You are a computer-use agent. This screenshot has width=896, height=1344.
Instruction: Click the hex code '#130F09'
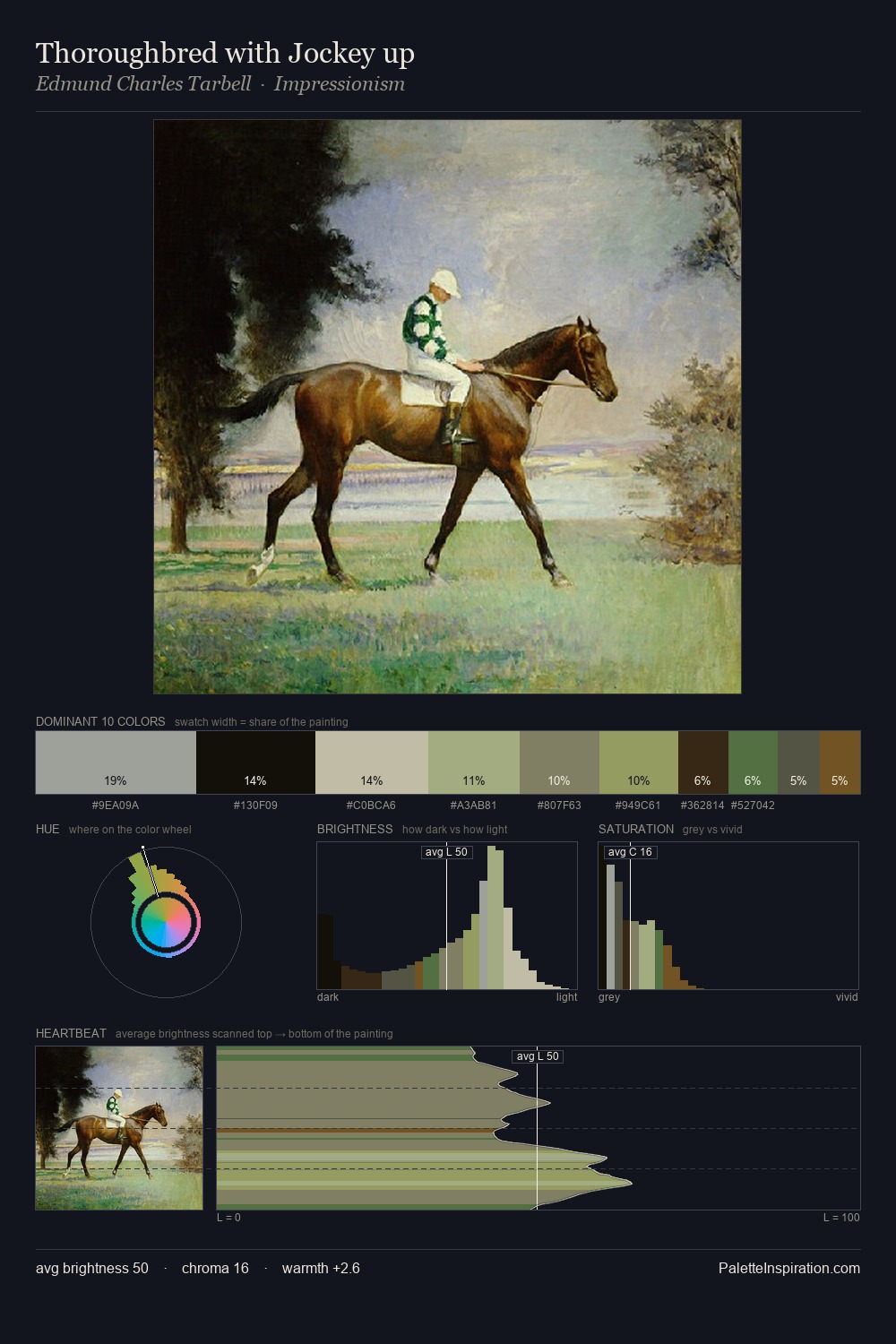[255, 805]
